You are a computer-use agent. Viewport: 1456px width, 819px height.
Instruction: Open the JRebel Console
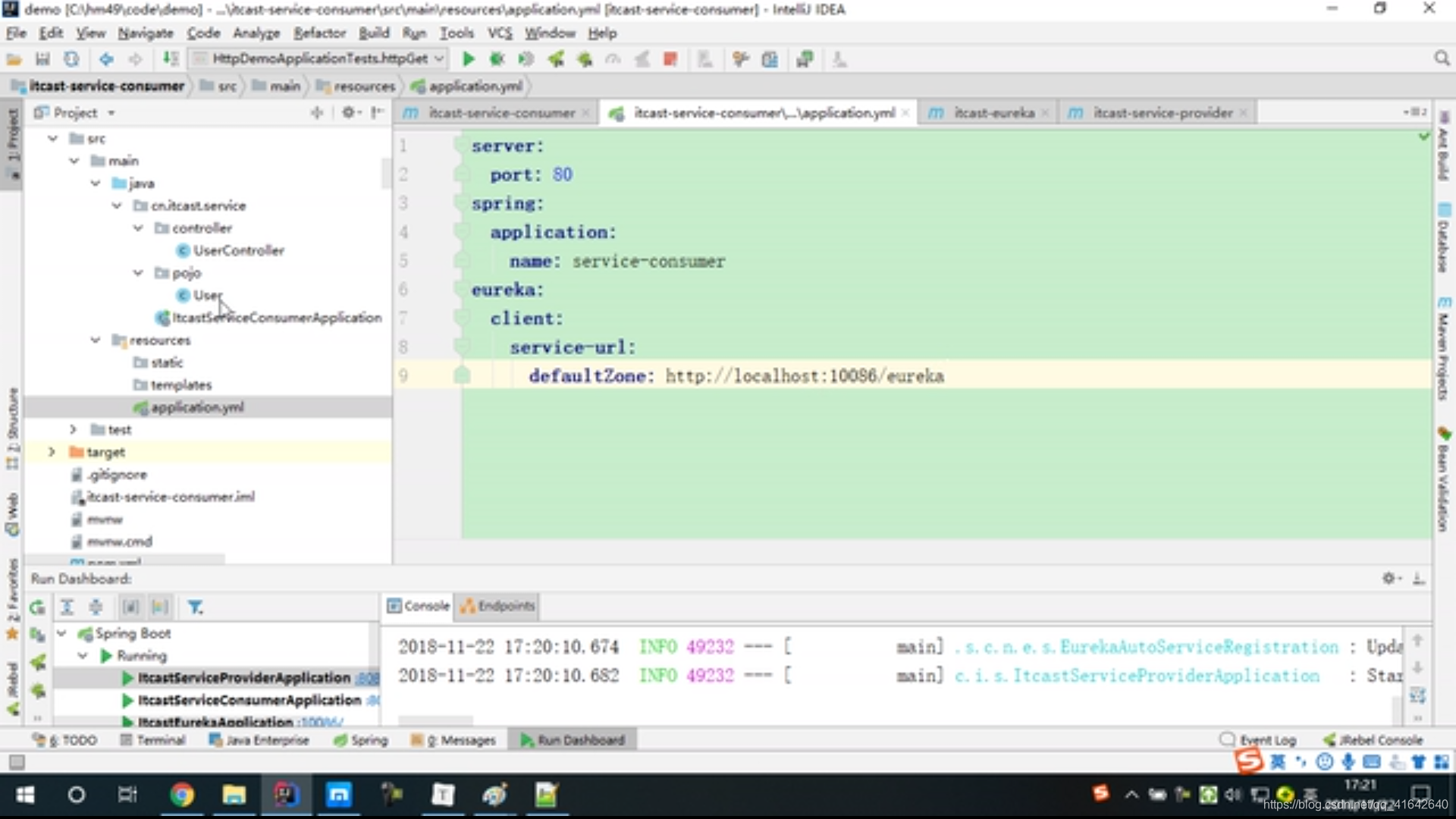1373,740
